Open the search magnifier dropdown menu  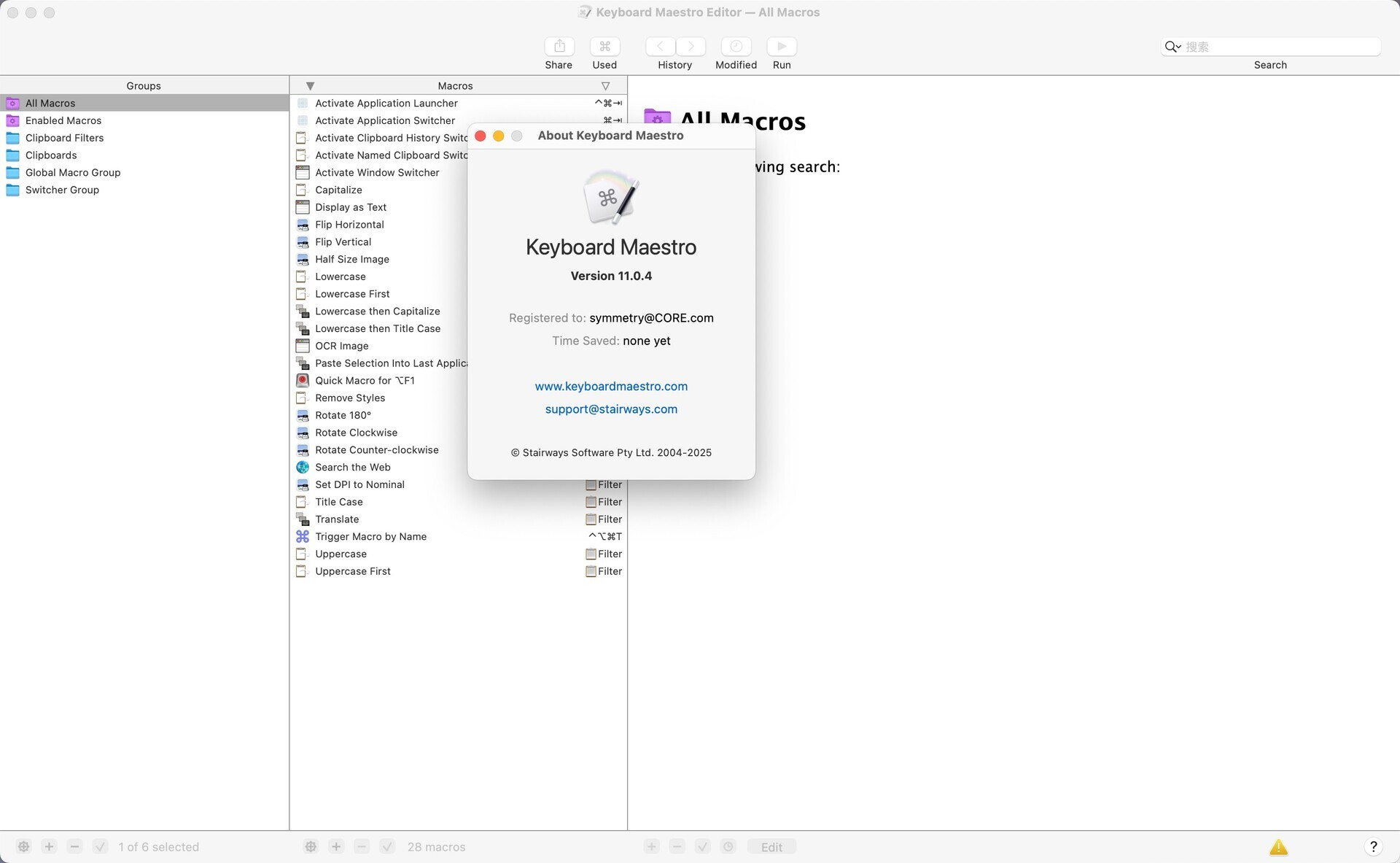pos(1172,47)
